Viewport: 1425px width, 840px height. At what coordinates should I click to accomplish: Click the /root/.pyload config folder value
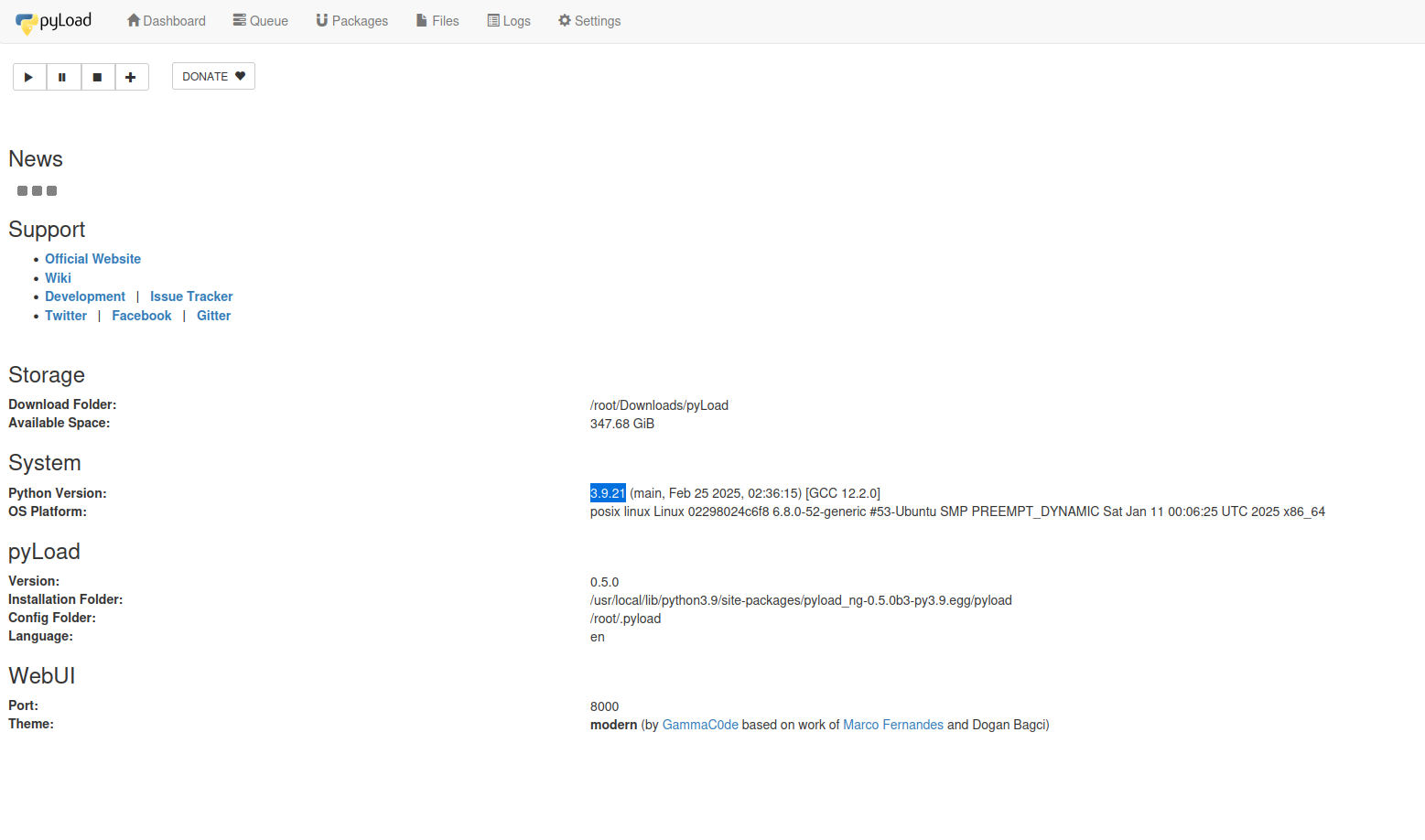(625, 619)
